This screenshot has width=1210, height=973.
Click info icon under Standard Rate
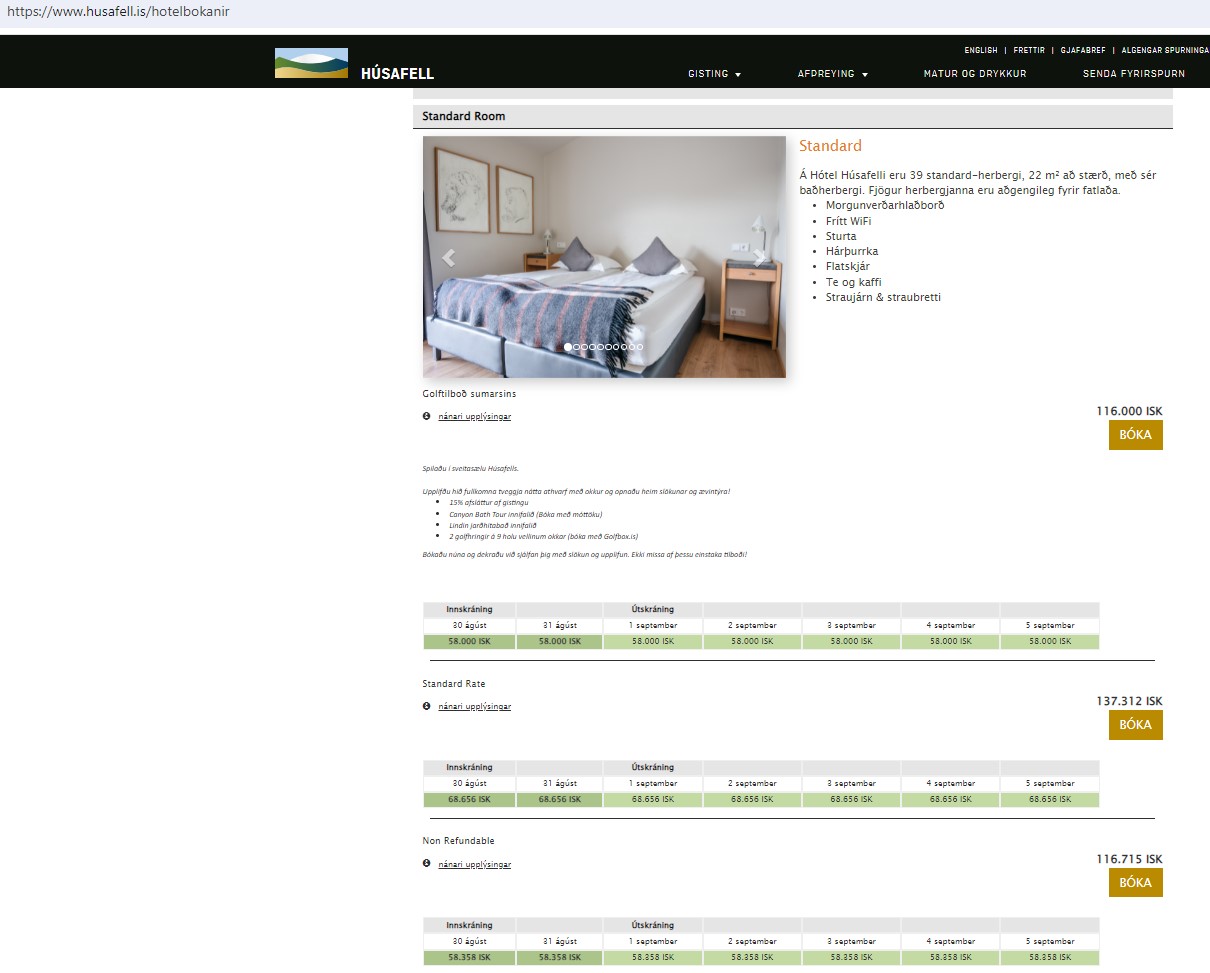coord(427,706)
